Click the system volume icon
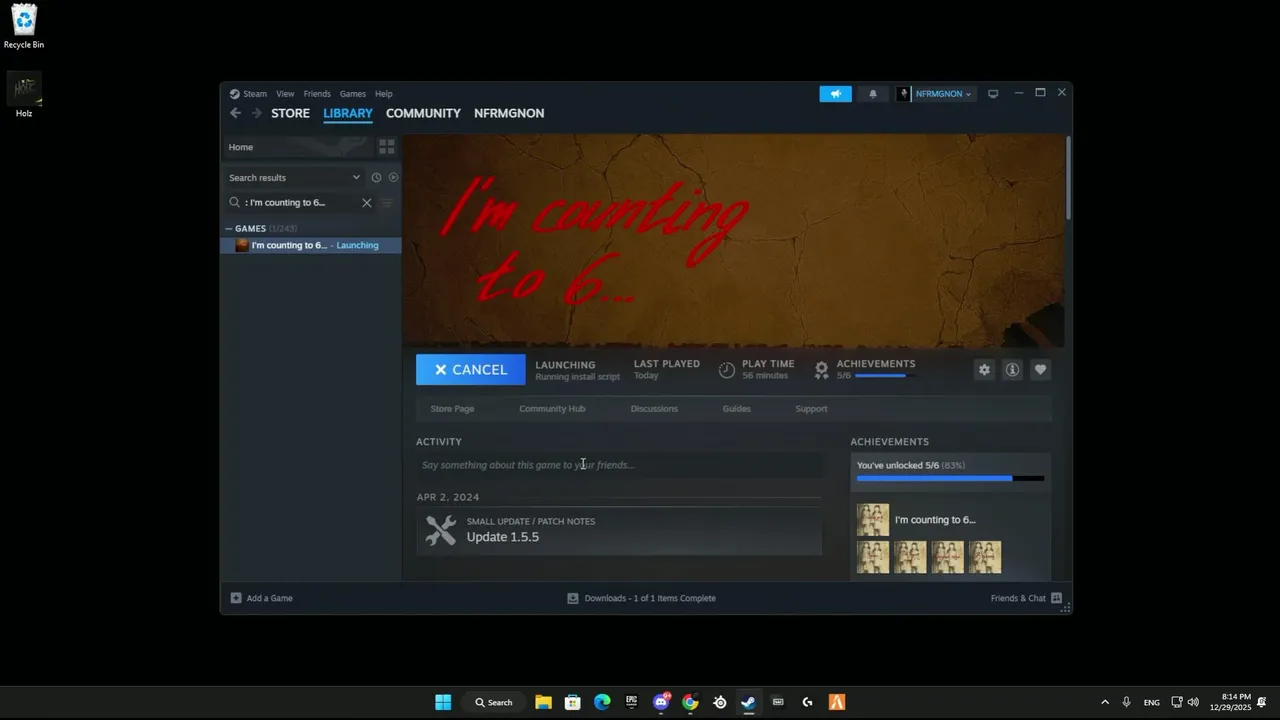Screen dimensions: 1280x720 pyautogui.click(x=1192, y=702)
